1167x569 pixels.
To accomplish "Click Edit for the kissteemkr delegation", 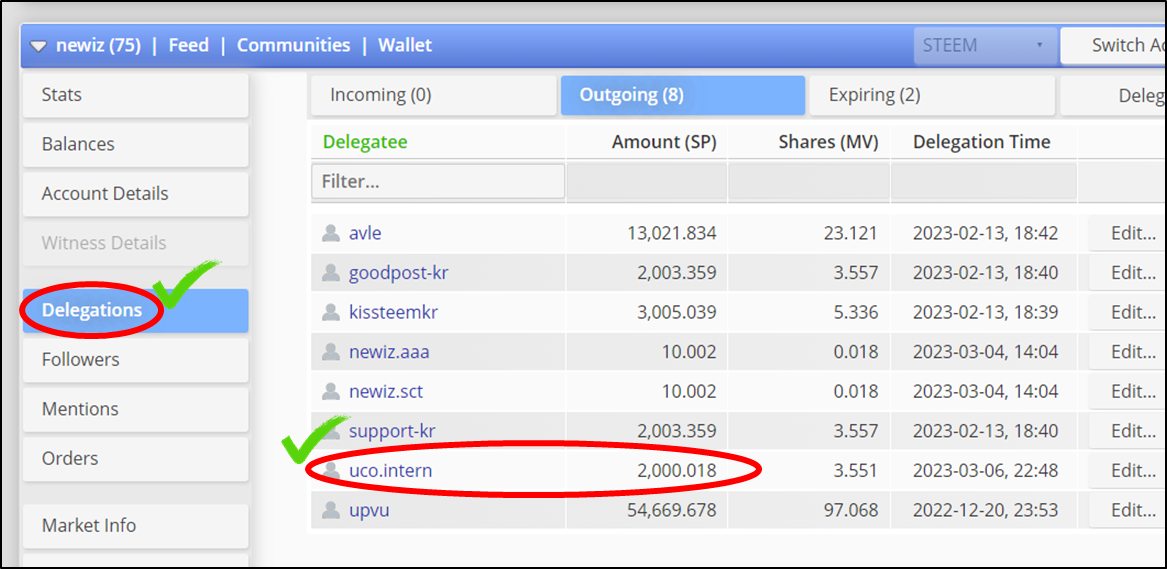I will click(x=1128, y=312).
